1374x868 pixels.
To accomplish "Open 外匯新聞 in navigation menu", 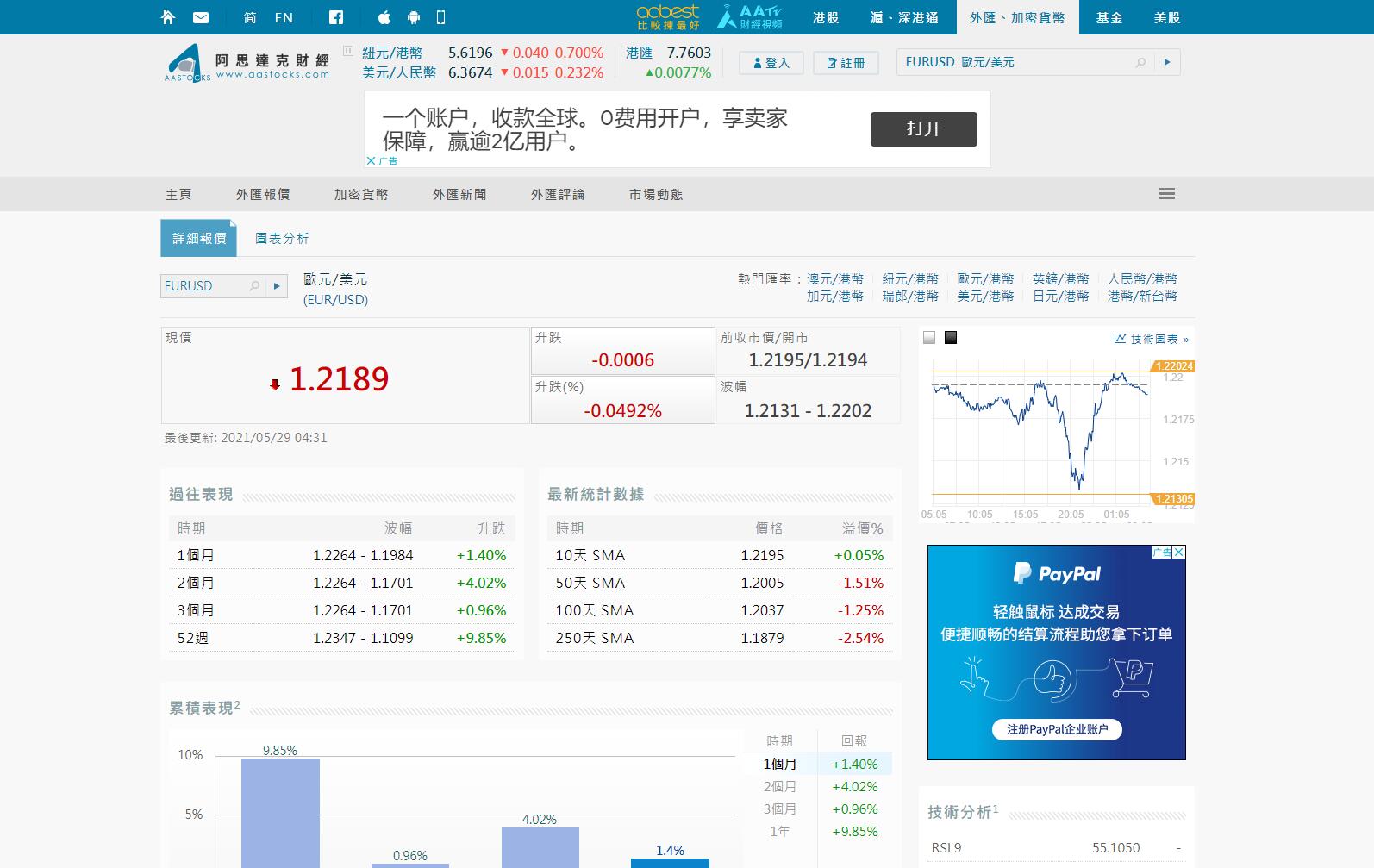I will 459,195.
